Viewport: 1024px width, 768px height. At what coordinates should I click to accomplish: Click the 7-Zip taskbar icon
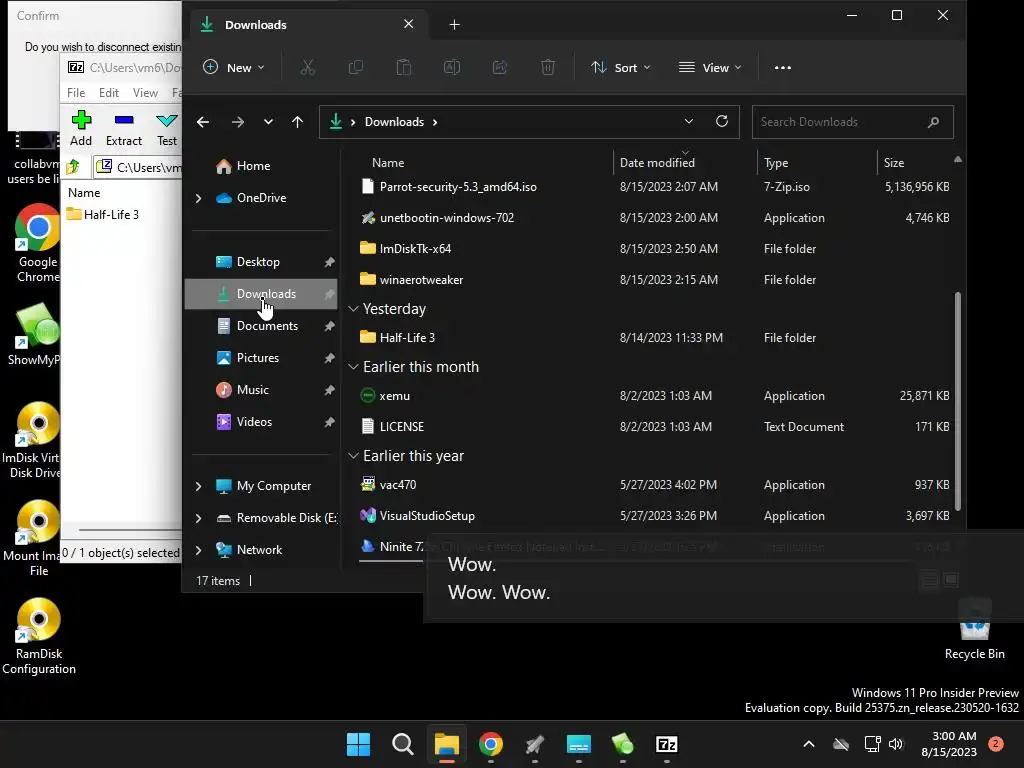coord(667,744)
